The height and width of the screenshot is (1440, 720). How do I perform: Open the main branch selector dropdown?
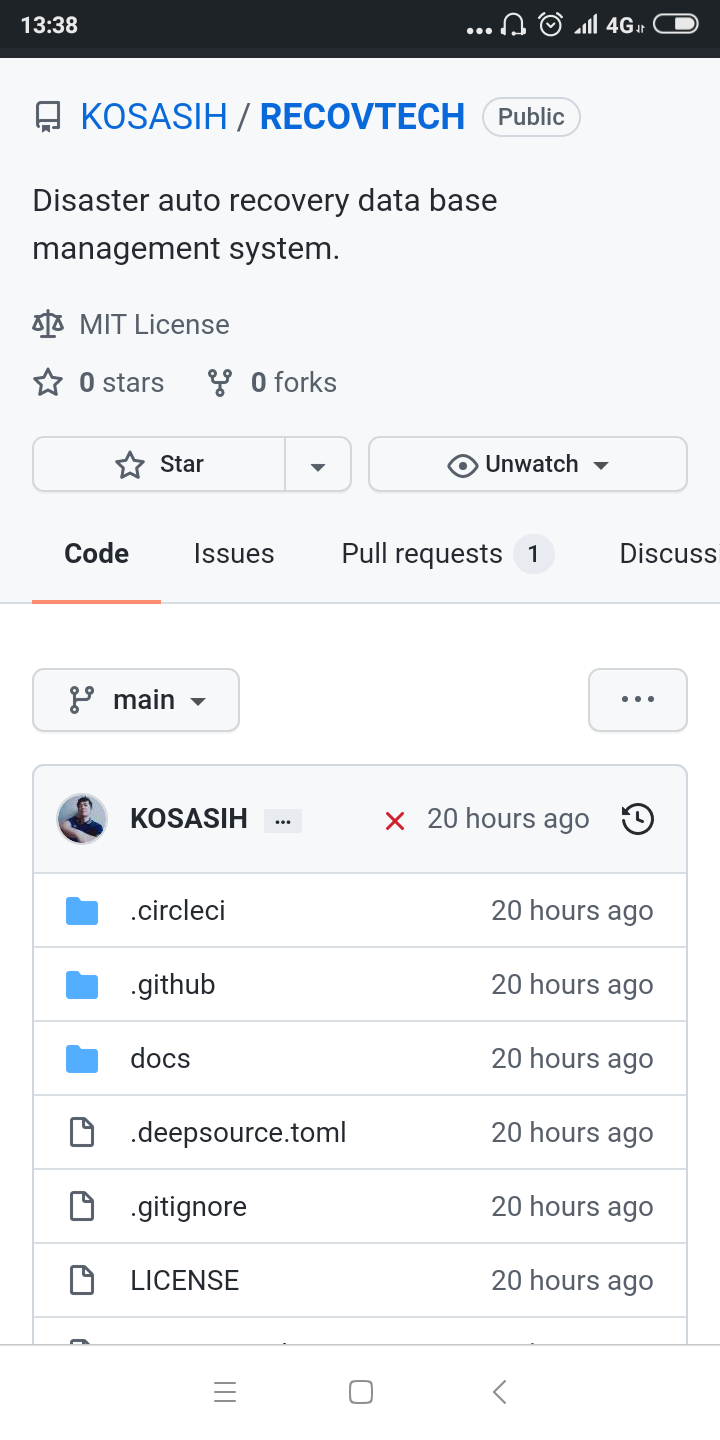pos(136,700)
